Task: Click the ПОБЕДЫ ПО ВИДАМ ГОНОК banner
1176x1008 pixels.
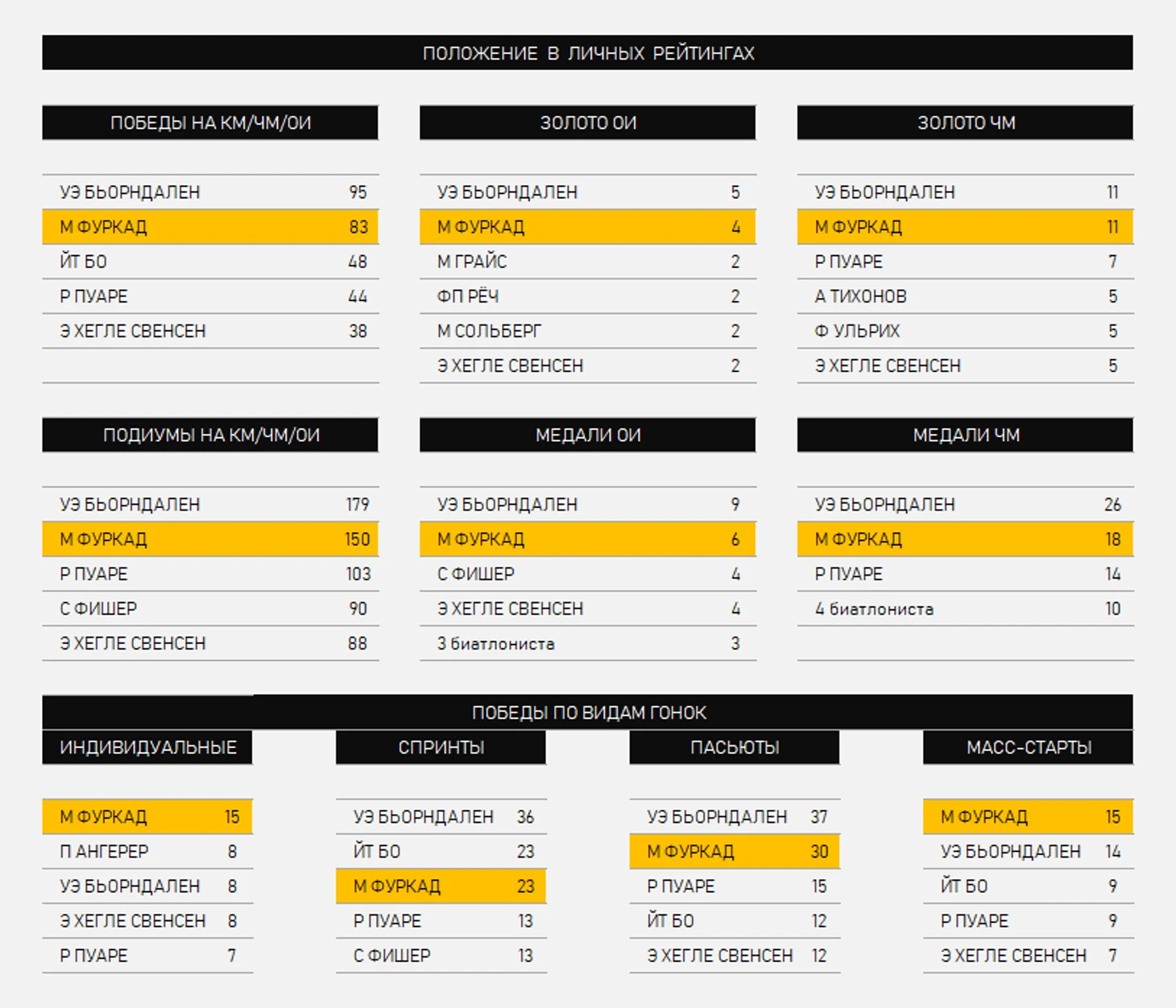Action: pos(587,712)
